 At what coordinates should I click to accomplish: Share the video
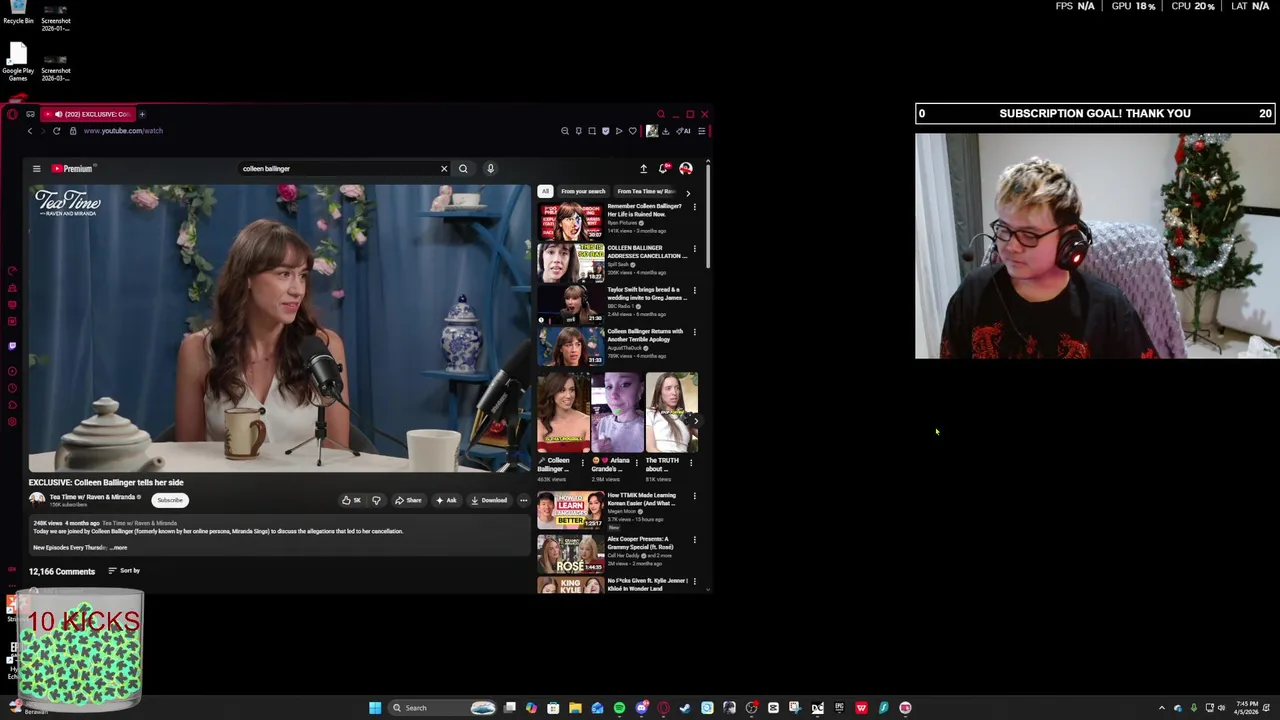408,500
